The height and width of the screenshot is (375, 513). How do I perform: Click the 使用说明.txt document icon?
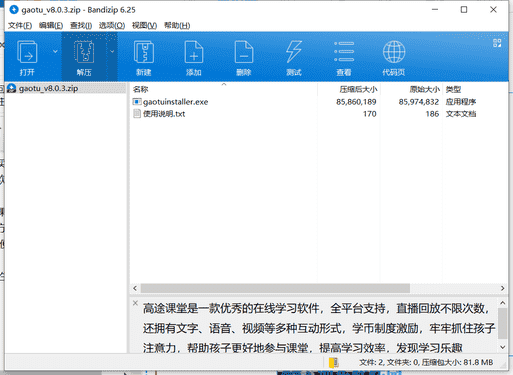coord(137,114)
